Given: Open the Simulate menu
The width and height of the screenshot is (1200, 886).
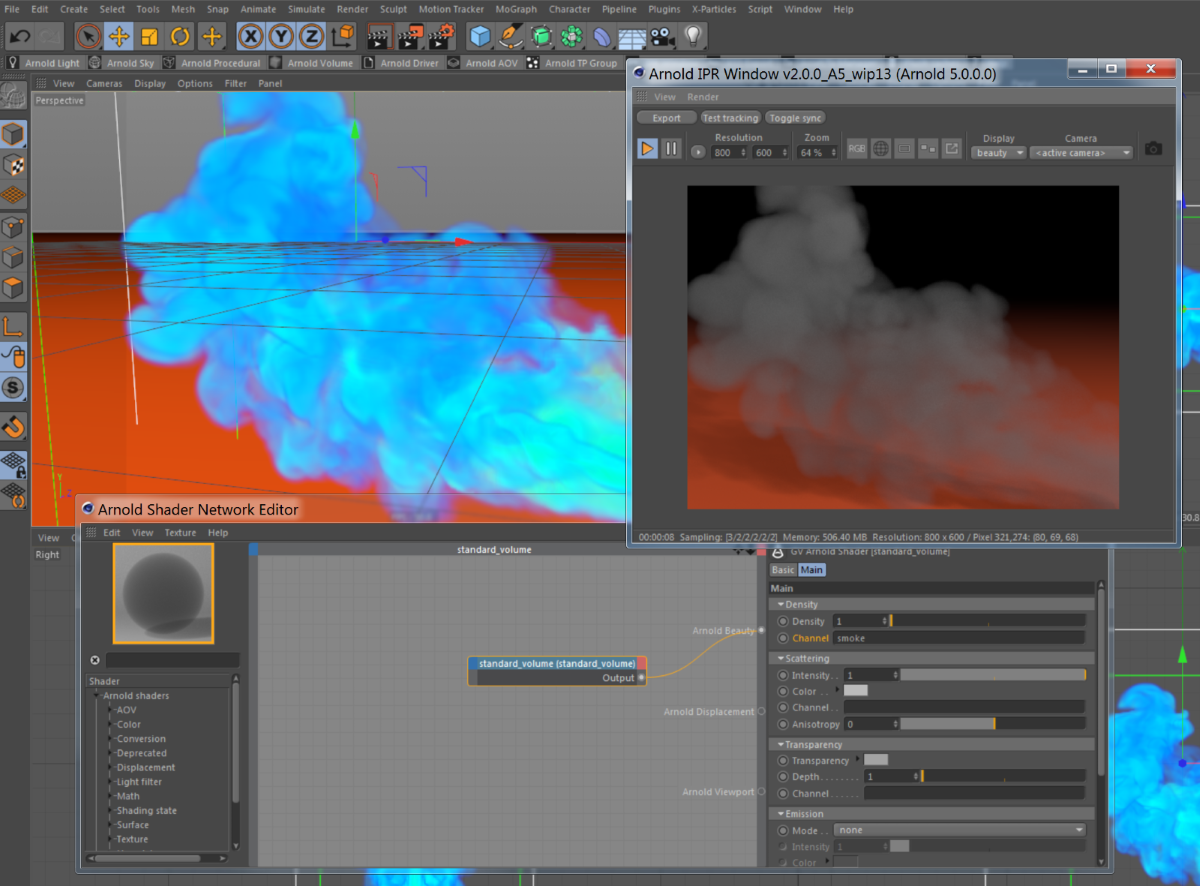Looking at the screenshot, I should coord(306,9).
